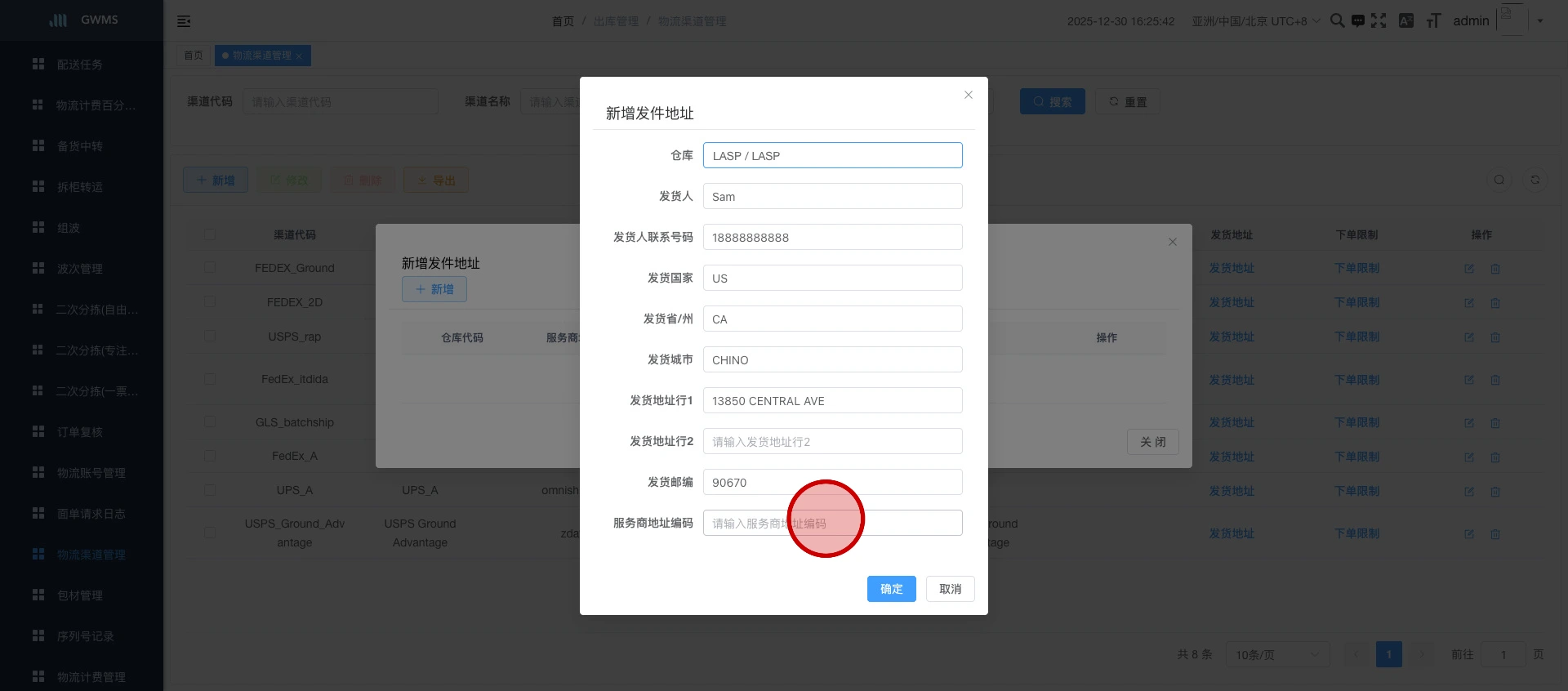Toggle fullscreen mode icon in header
The width and height of the screenshot is (1568, 691).
(x=1379, y=20)
